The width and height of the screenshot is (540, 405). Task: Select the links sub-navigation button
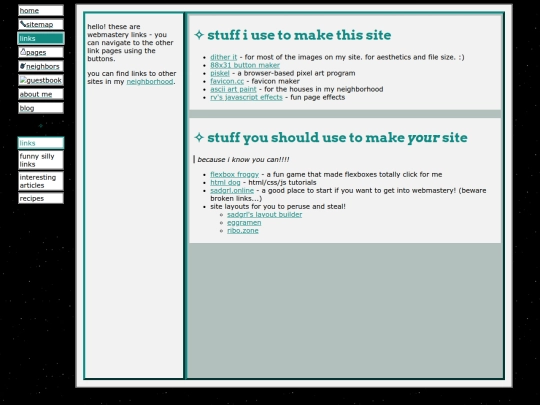coord(41,143)
